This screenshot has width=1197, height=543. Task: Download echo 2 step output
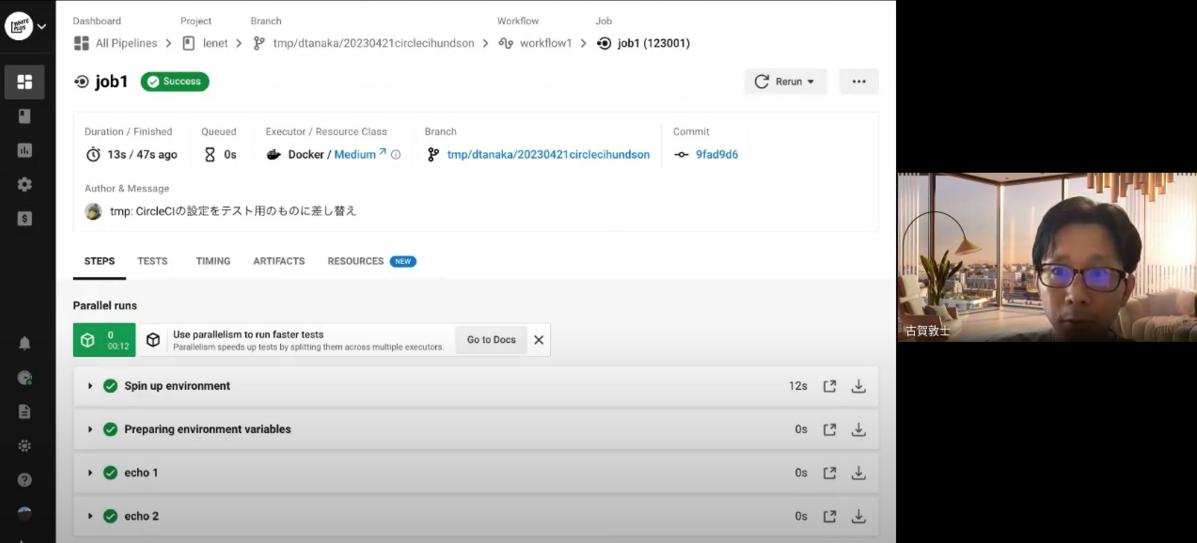tap(859, 516)
